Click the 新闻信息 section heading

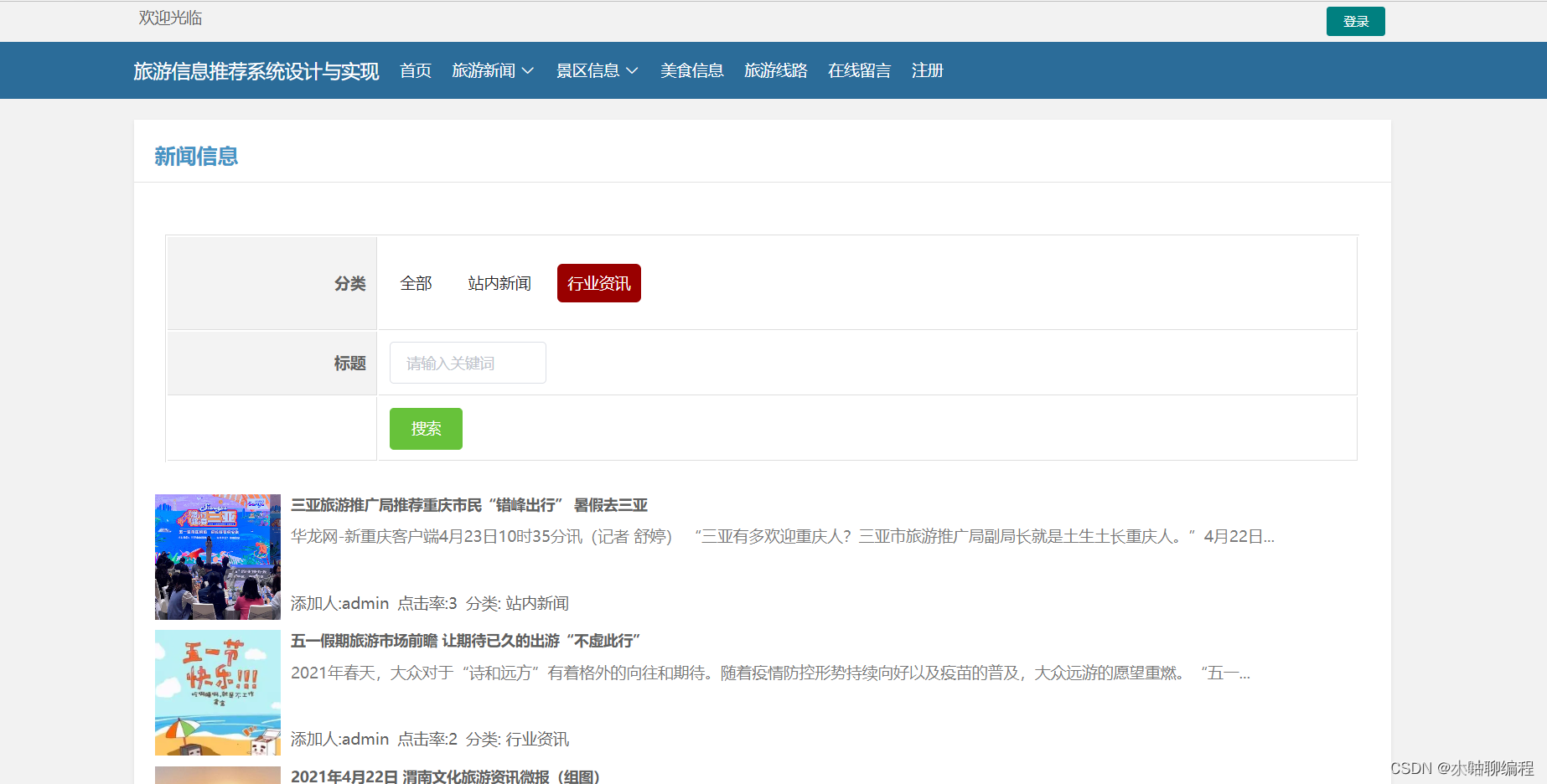pyautogui.click(x=196, y=157)
